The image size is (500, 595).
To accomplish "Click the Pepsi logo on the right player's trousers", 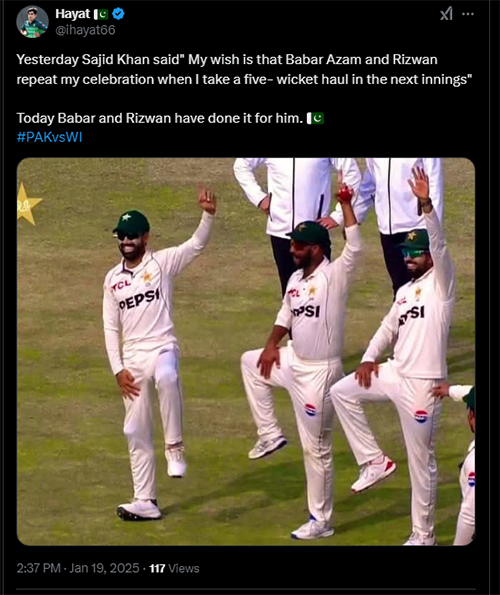I will pos(421,416).
